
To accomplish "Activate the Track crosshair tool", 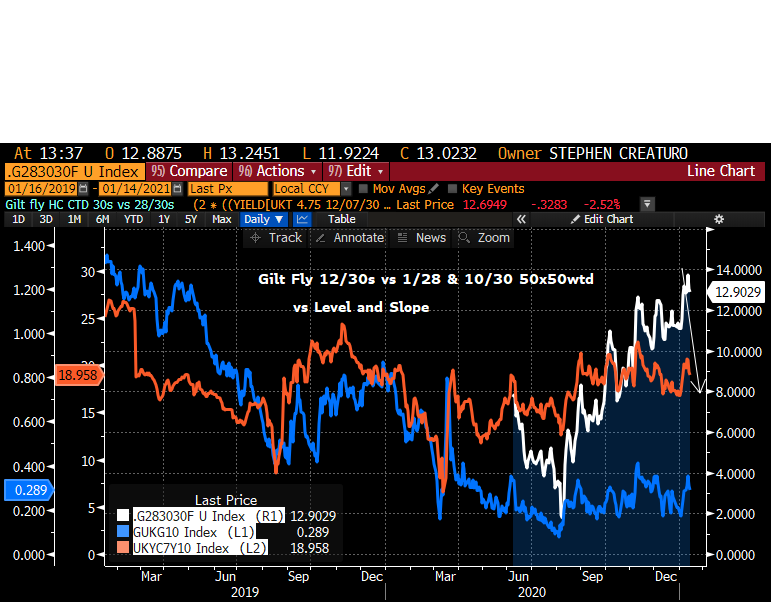I will (275, 238).
